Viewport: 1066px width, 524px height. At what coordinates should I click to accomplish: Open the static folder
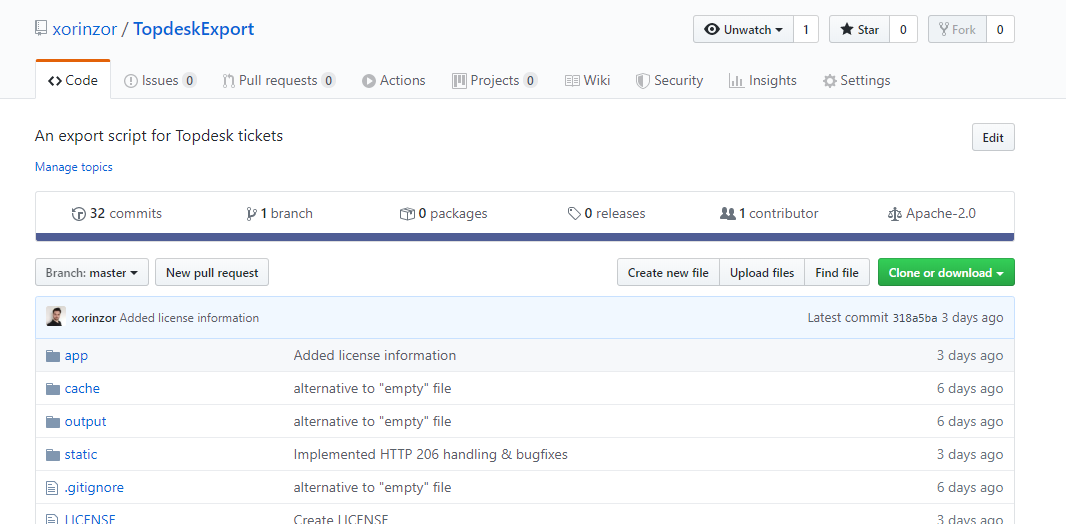(x=81, y=455)
